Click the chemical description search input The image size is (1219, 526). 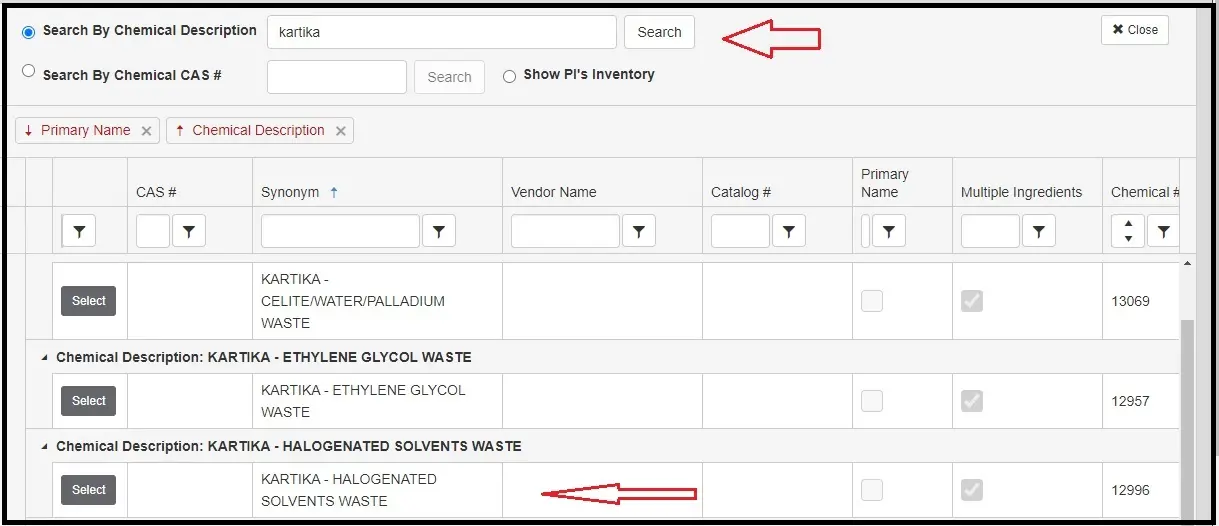(441, 32)
